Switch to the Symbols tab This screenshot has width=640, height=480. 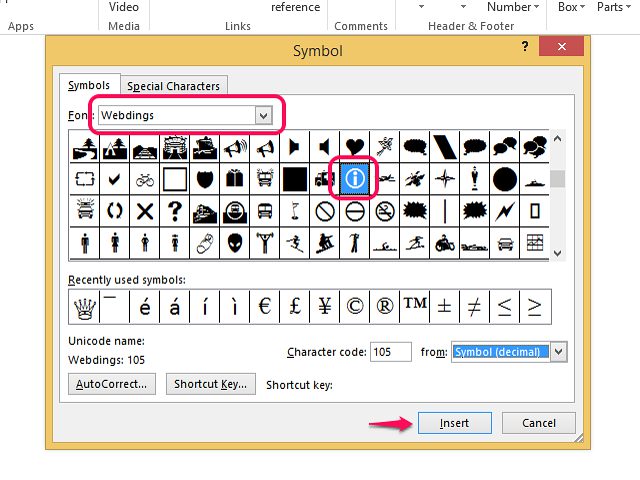pos(89,85)
